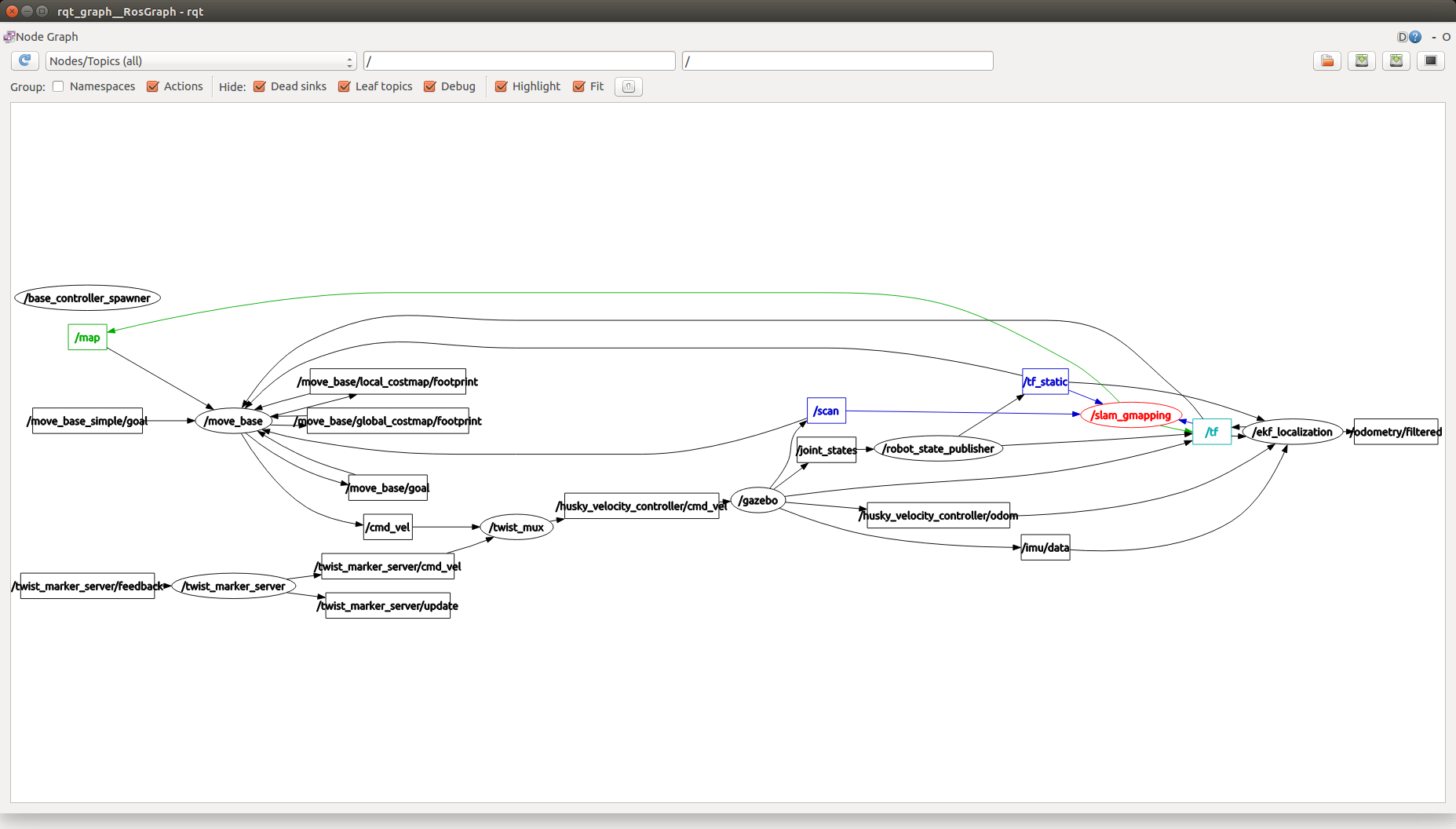Click the dark screenshot-style icon at top right
Image resolution: width=1456 pixels, height=829 pixels.
(1431, 60)
